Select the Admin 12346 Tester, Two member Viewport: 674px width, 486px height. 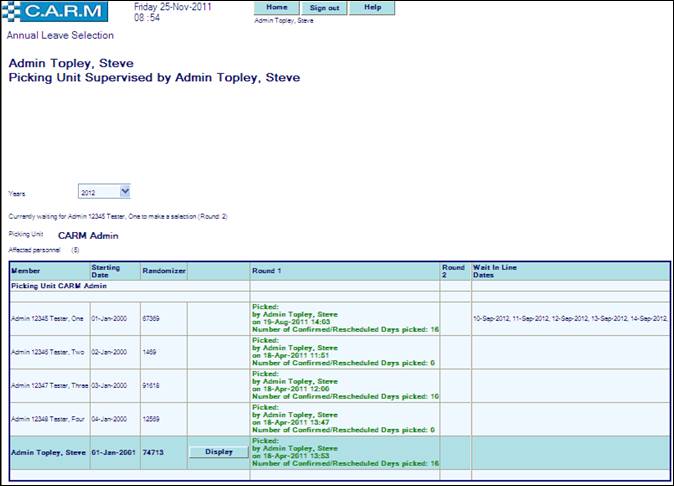click(x=47, y=352)
